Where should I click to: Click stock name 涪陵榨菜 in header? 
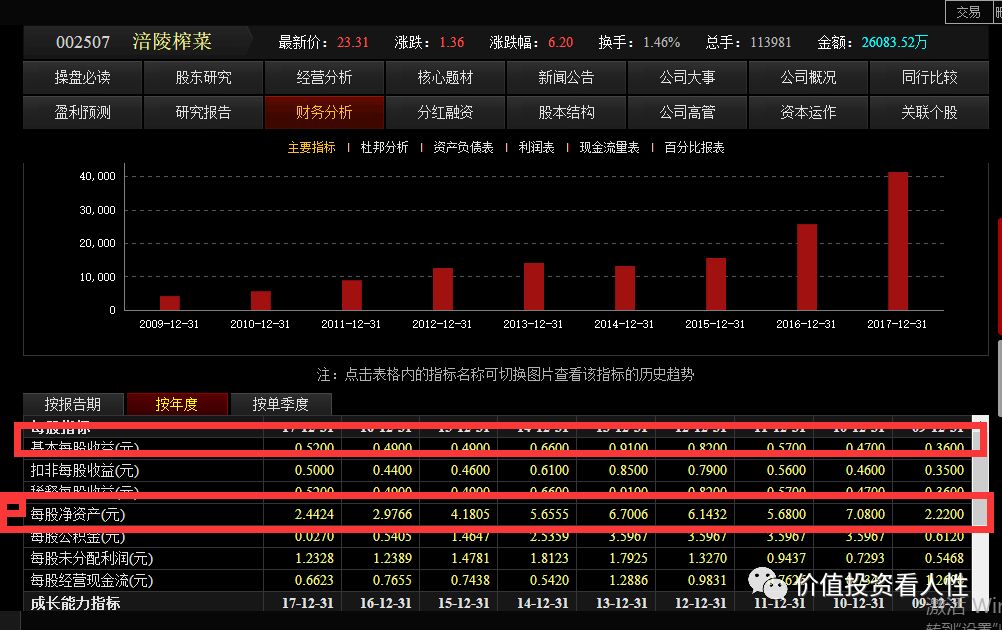172,42
